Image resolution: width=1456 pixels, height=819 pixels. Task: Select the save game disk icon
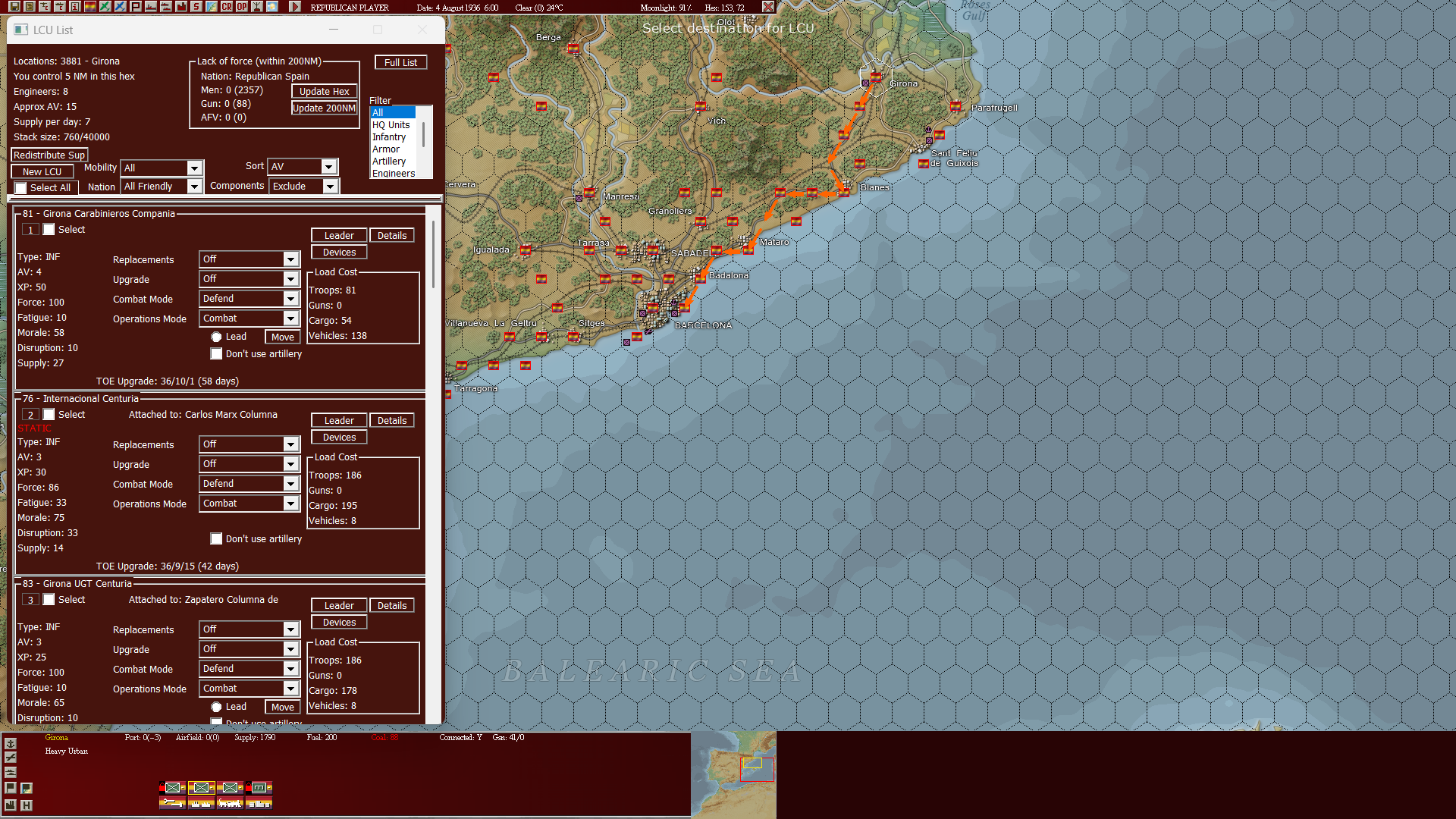tap(15, 7)
